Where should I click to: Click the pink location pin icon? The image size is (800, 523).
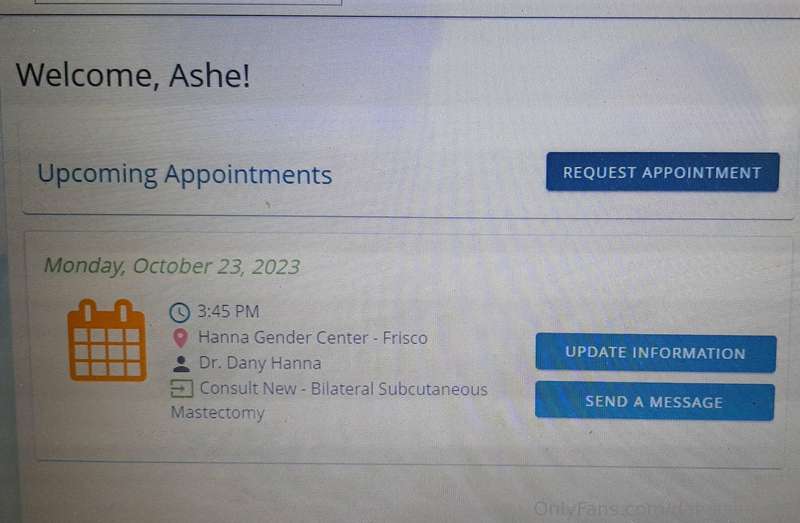pyautogui.click(x=180, y=337)
